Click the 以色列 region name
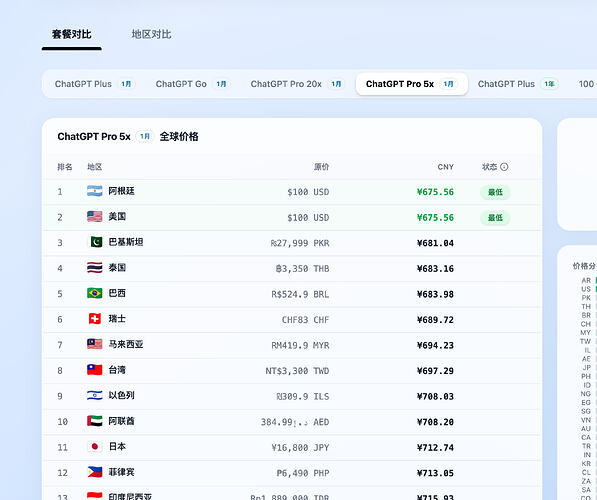597x500 pixels. click(x=121, y=395)
